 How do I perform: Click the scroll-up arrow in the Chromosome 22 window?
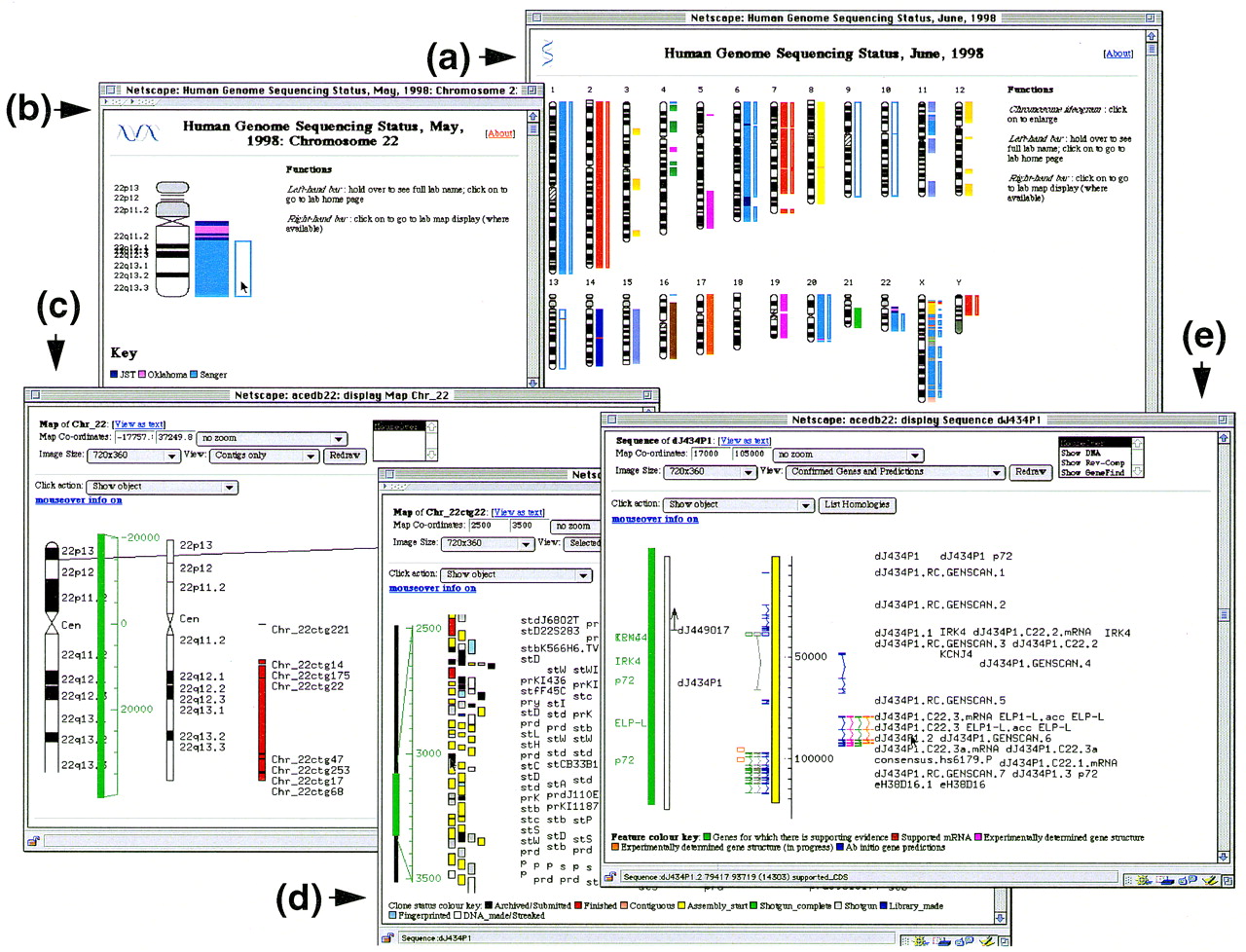(532, 116)
